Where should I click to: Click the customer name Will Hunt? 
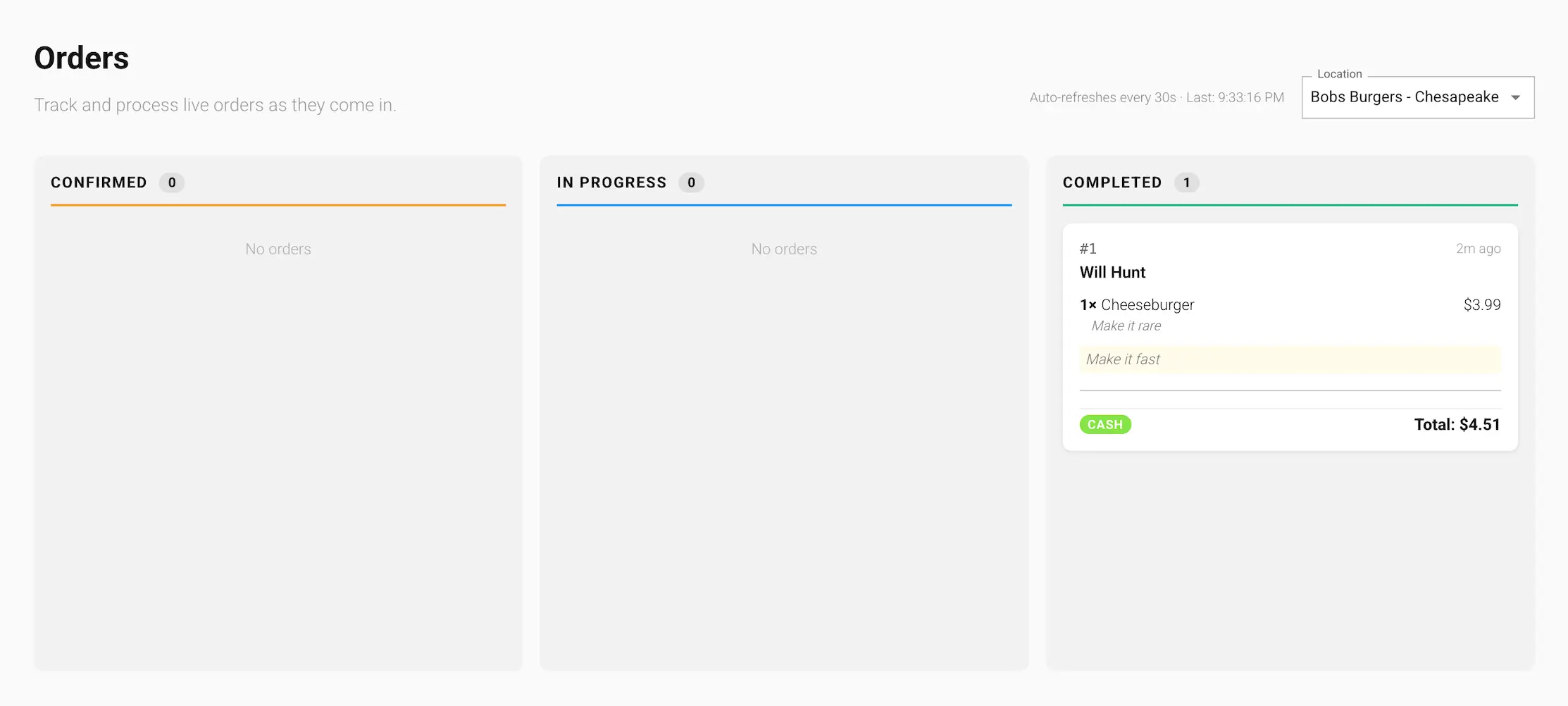pyautogui.click(x=1112, y=272)
